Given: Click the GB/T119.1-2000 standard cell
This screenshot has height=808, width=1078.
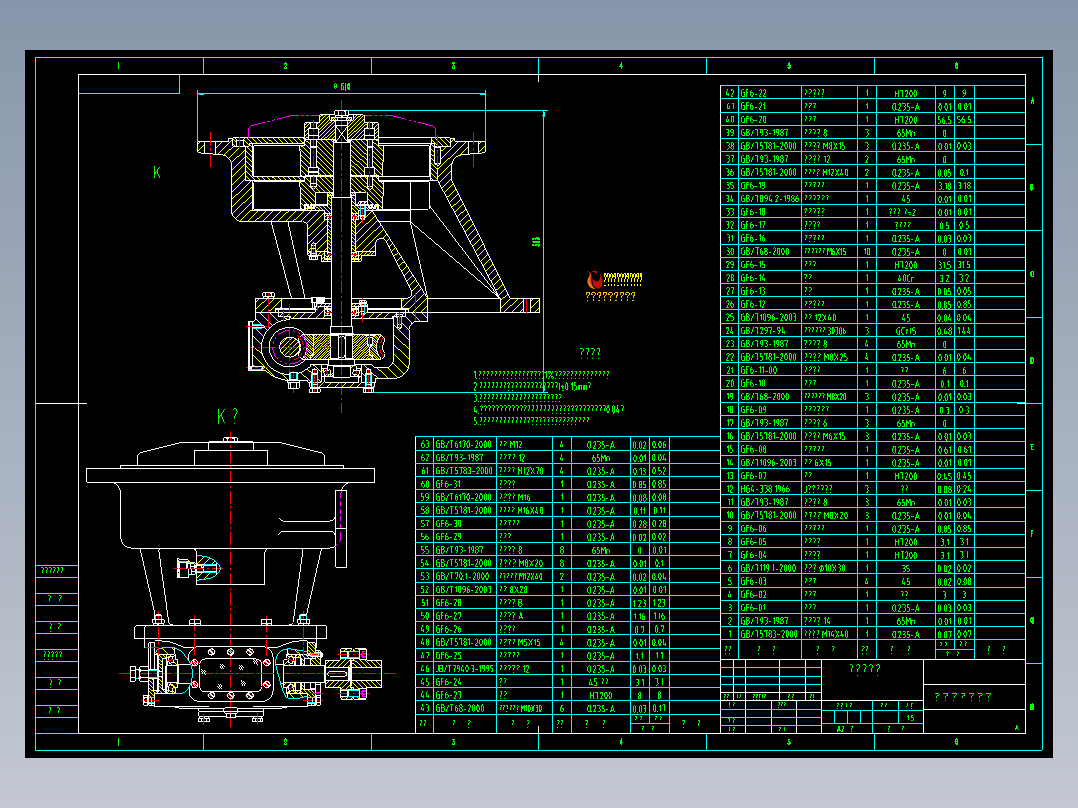Looking at the screenshot, I should point(770,568).
